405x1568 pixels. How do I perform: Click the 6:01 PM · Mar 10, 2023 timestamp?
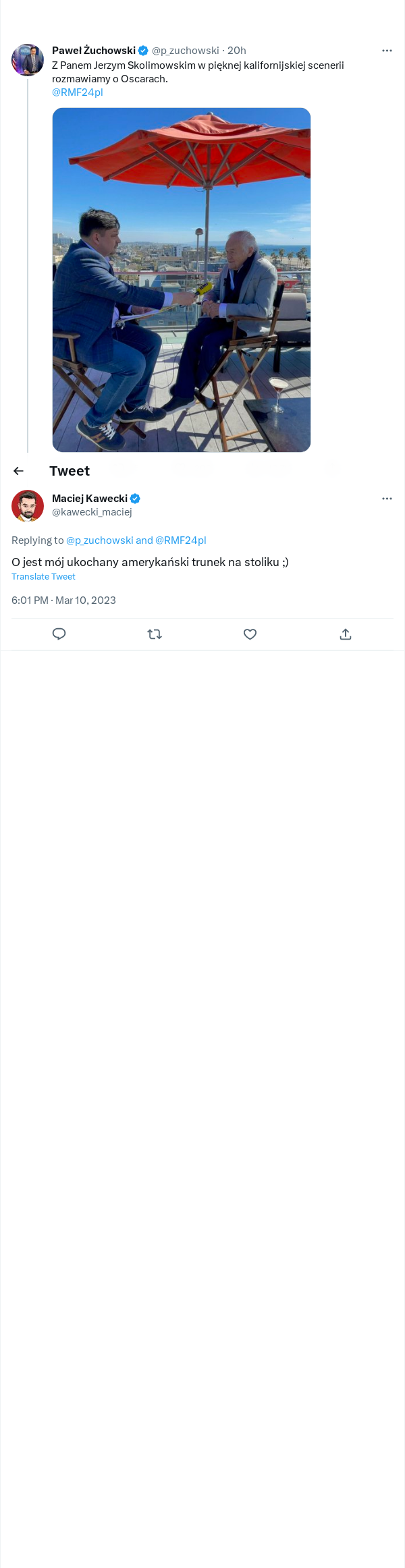point(63,600)
